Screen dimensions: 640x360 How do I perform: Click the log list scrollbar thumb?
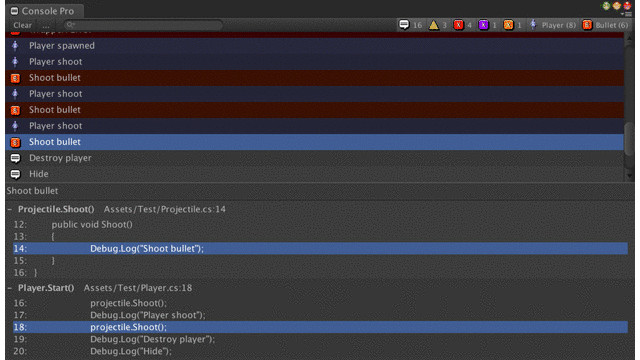tap(629, 139)
